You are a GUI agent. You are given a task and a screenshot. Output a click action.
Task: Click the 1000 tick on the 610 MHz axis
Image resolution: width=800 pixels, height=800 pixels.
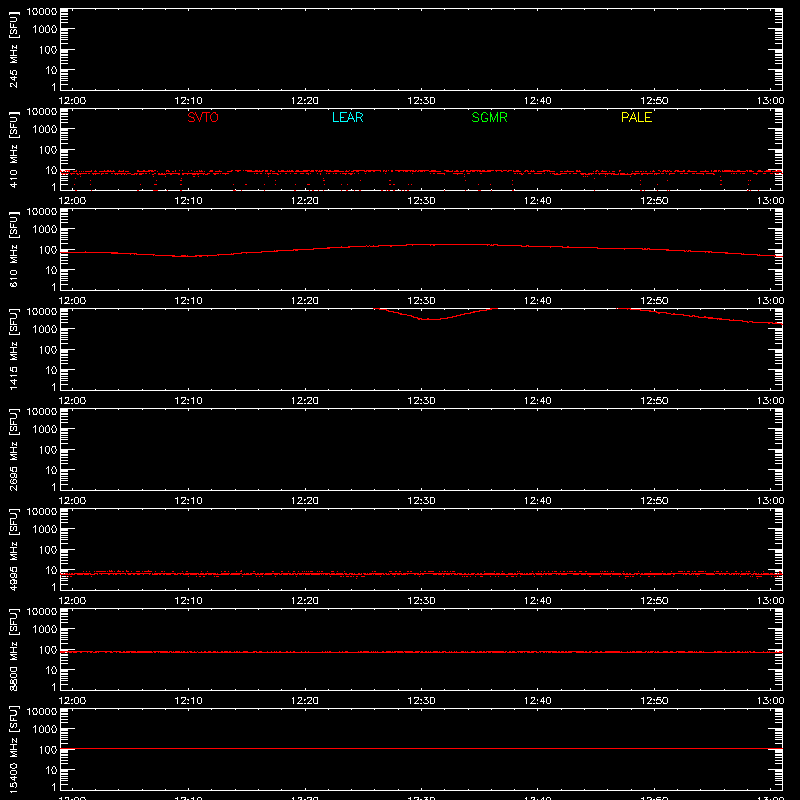point(45,229)
